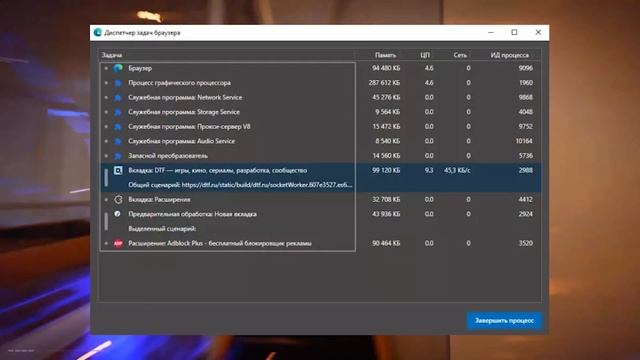Click the puzzle icon beside Процесс графического процессора
This screenshot has width=640, height=360.
pos(118,83)
